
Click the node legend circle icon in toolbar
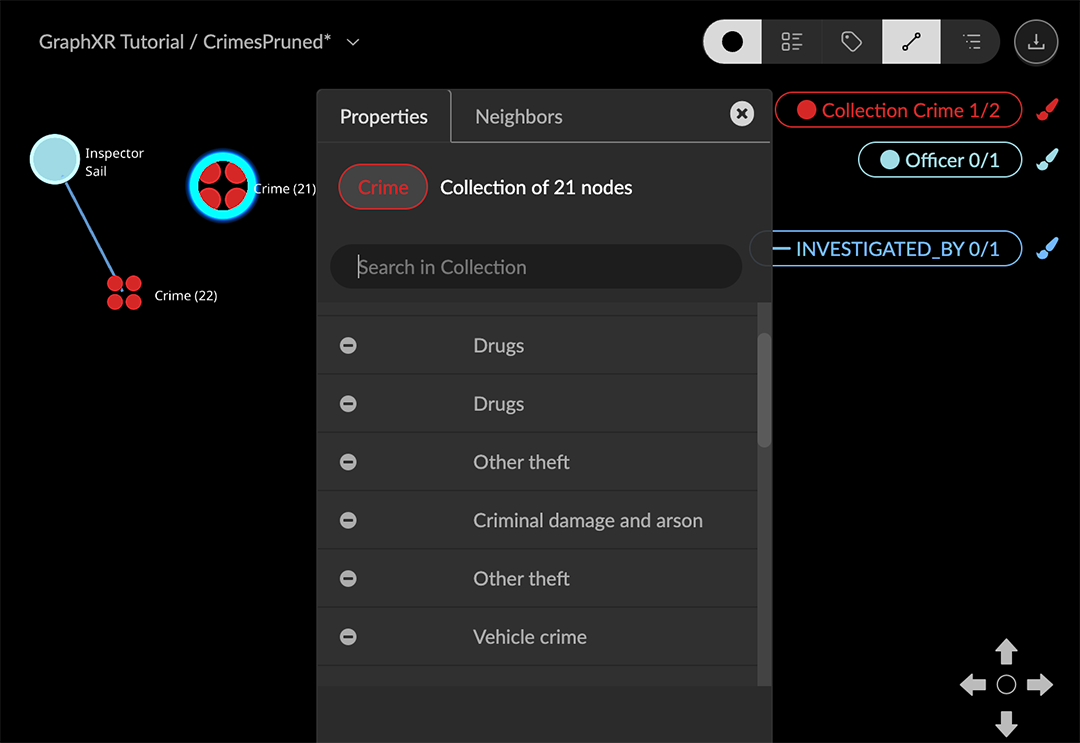pos(733,42)
